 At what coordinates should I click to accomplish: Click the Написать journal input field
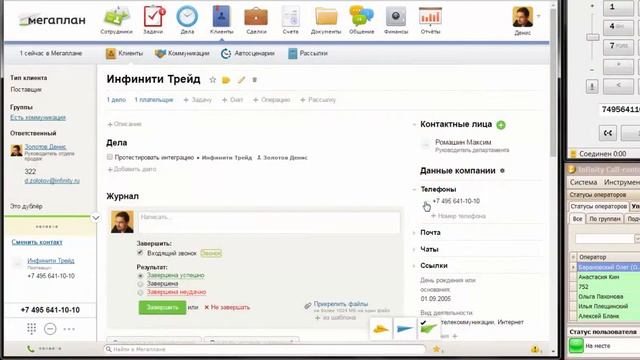269,222
